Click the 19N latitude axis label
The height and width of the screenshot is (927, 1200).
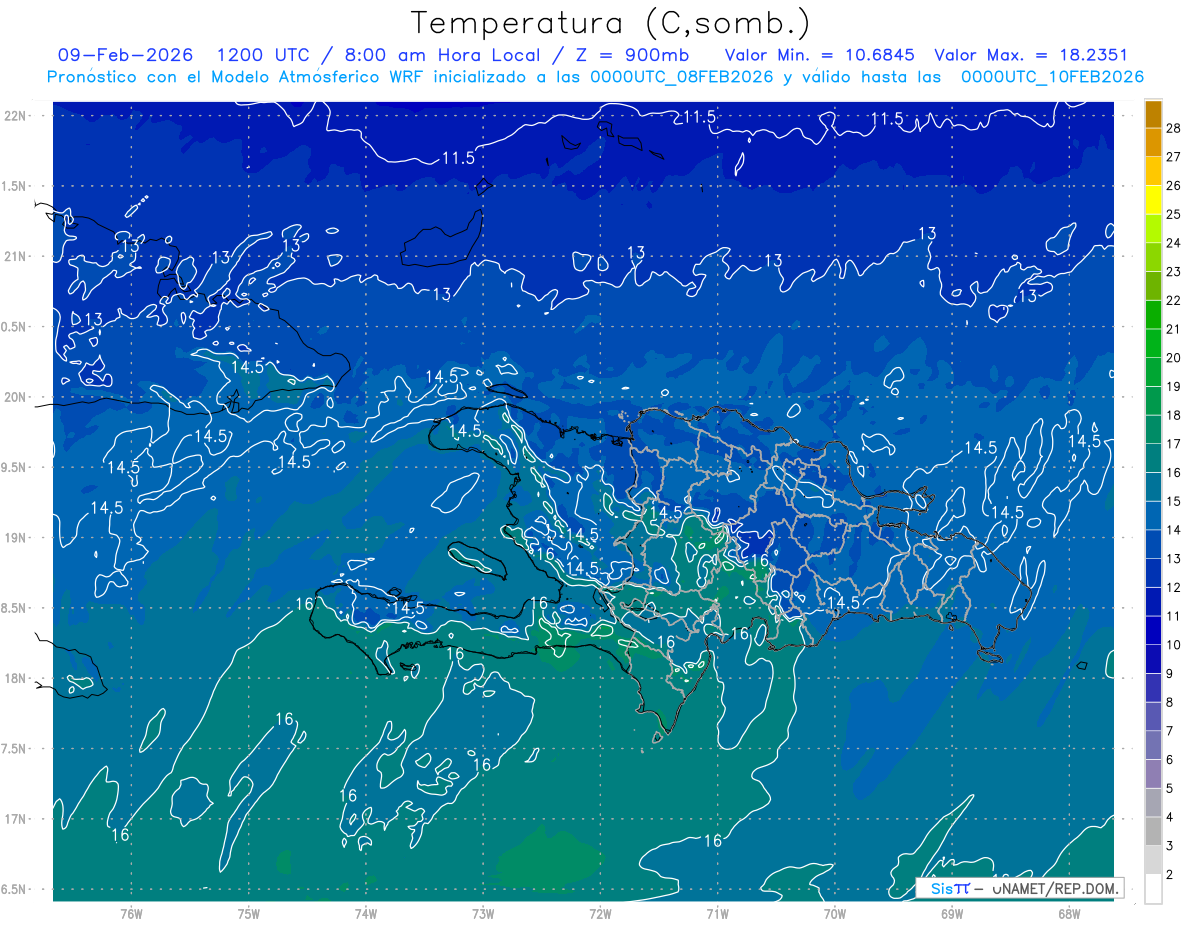pyautogui.click(x=16, y=538)
